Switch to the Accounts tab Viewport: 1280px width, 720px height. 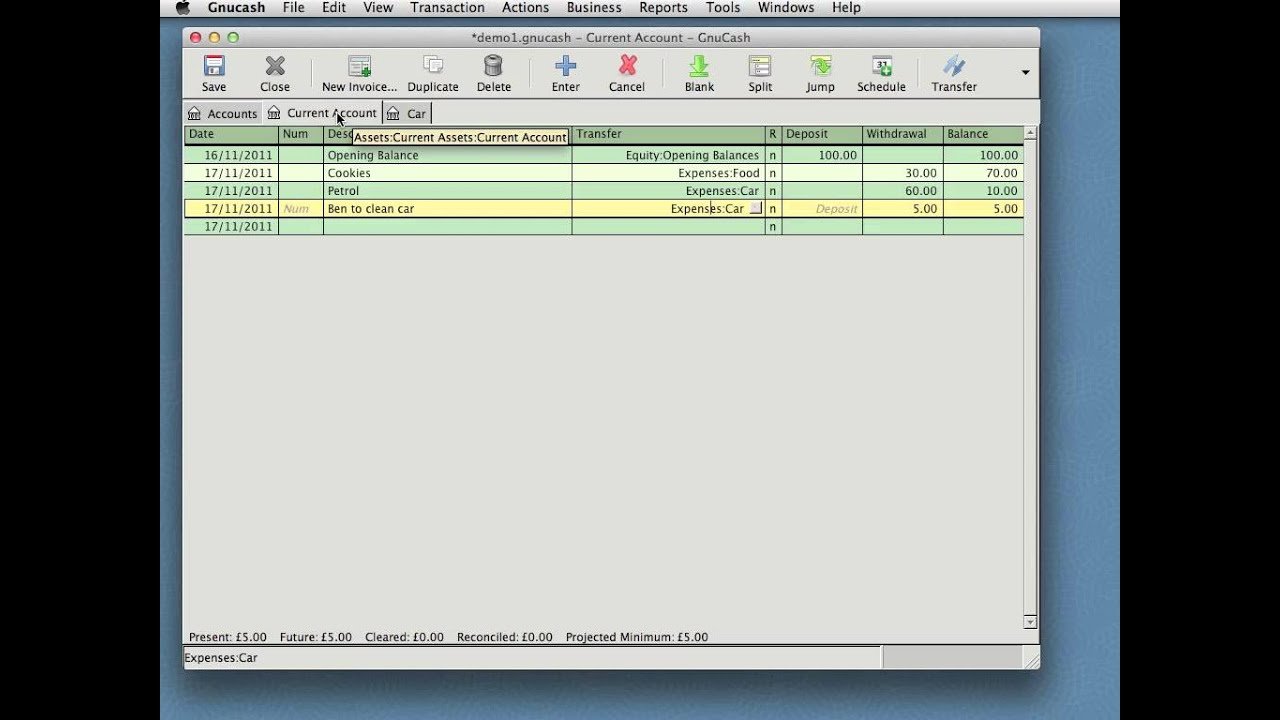pos(222,114)
